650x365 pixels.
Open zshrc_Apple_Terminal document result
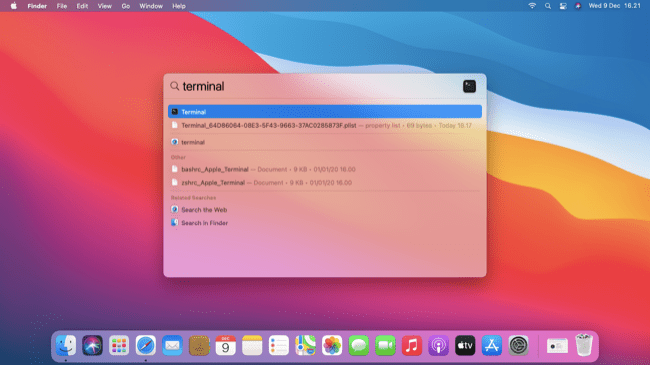point(325,182)
